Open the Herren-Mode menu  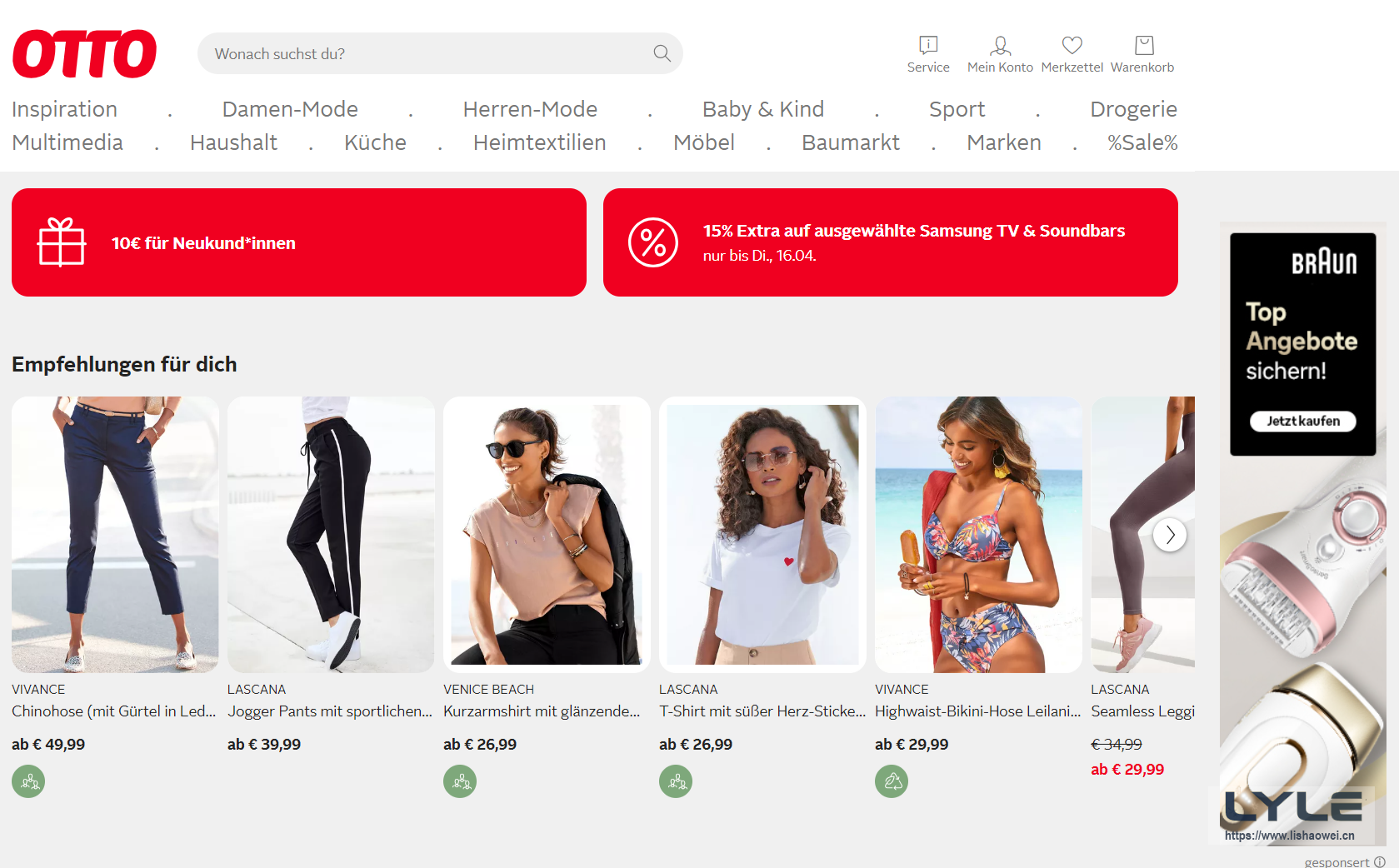530,109
